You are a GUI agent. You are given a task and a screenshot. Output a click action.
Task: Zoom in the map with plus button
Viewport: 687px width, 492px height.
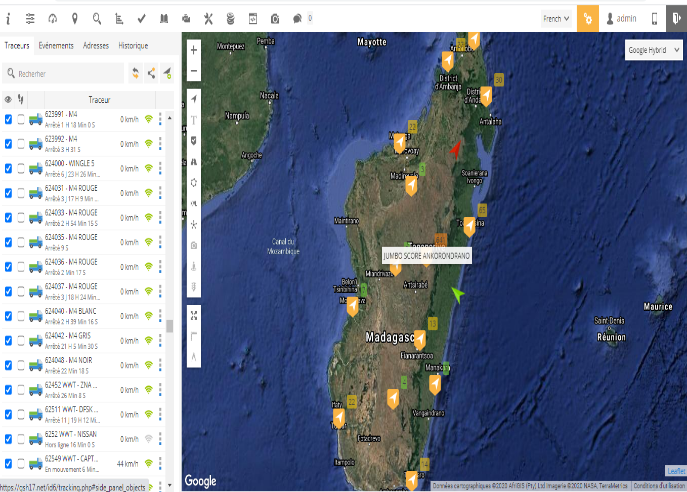tap(194, 49)
